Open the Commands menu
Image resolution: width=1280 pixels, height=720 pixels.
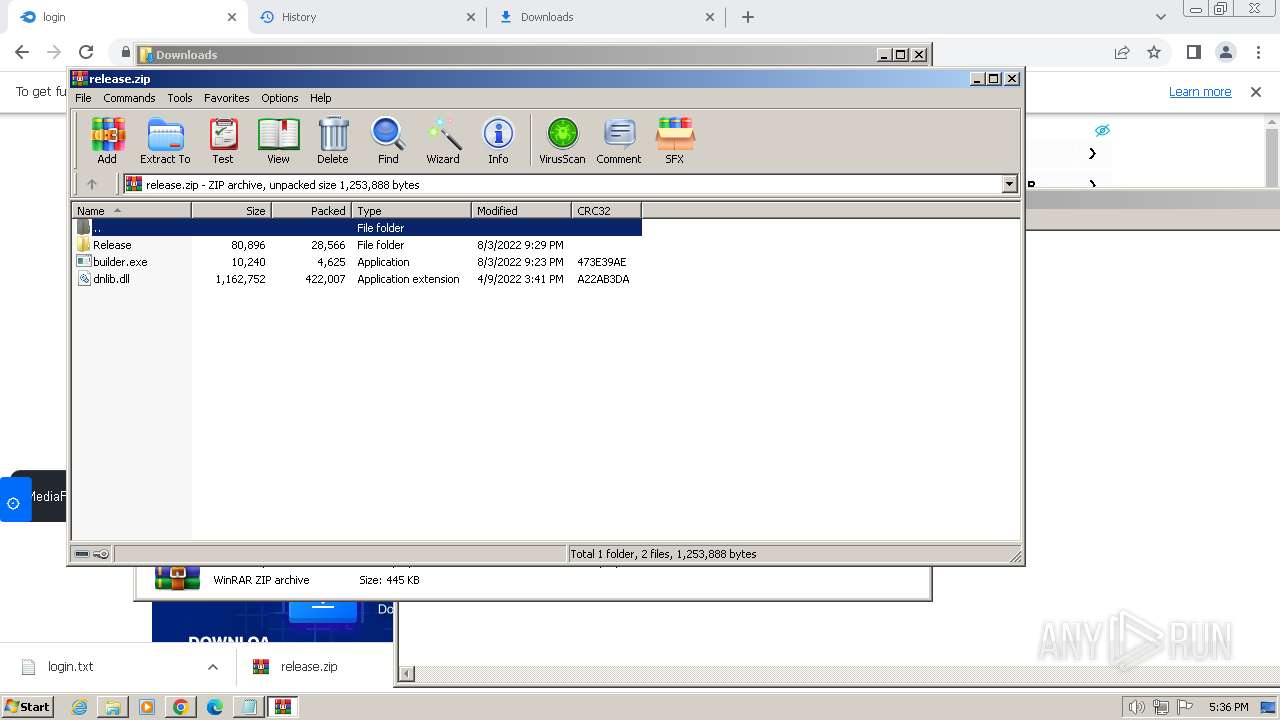(x=129, y=98)
